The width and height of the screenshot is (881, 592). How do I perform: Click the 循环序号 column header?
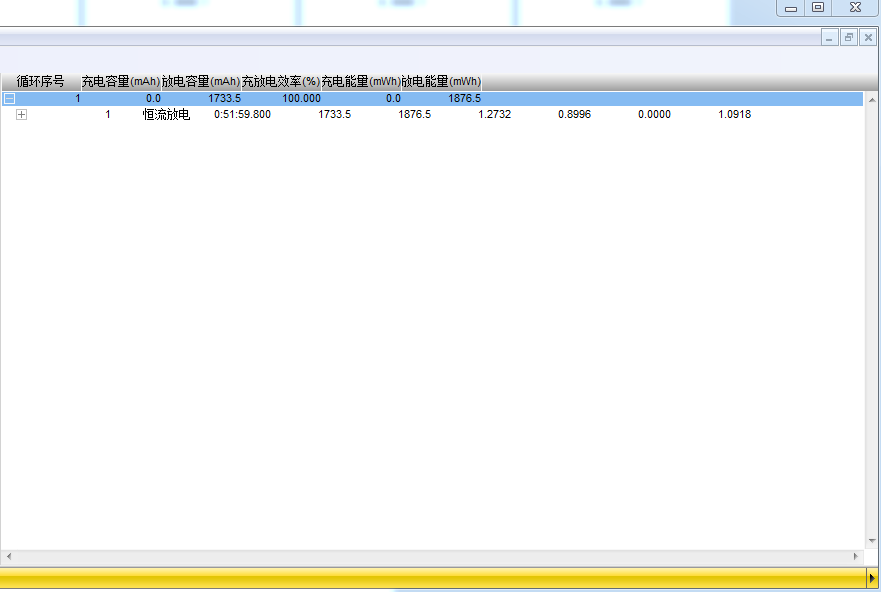(40, 81)
